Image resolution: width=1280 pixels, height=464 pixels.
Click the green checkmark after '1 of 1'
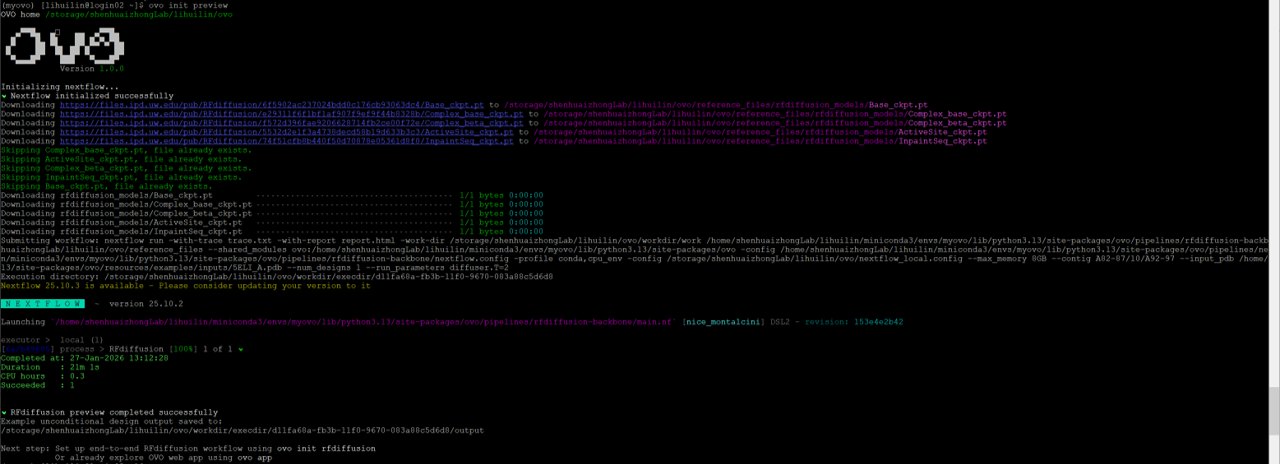coord(241,349)
